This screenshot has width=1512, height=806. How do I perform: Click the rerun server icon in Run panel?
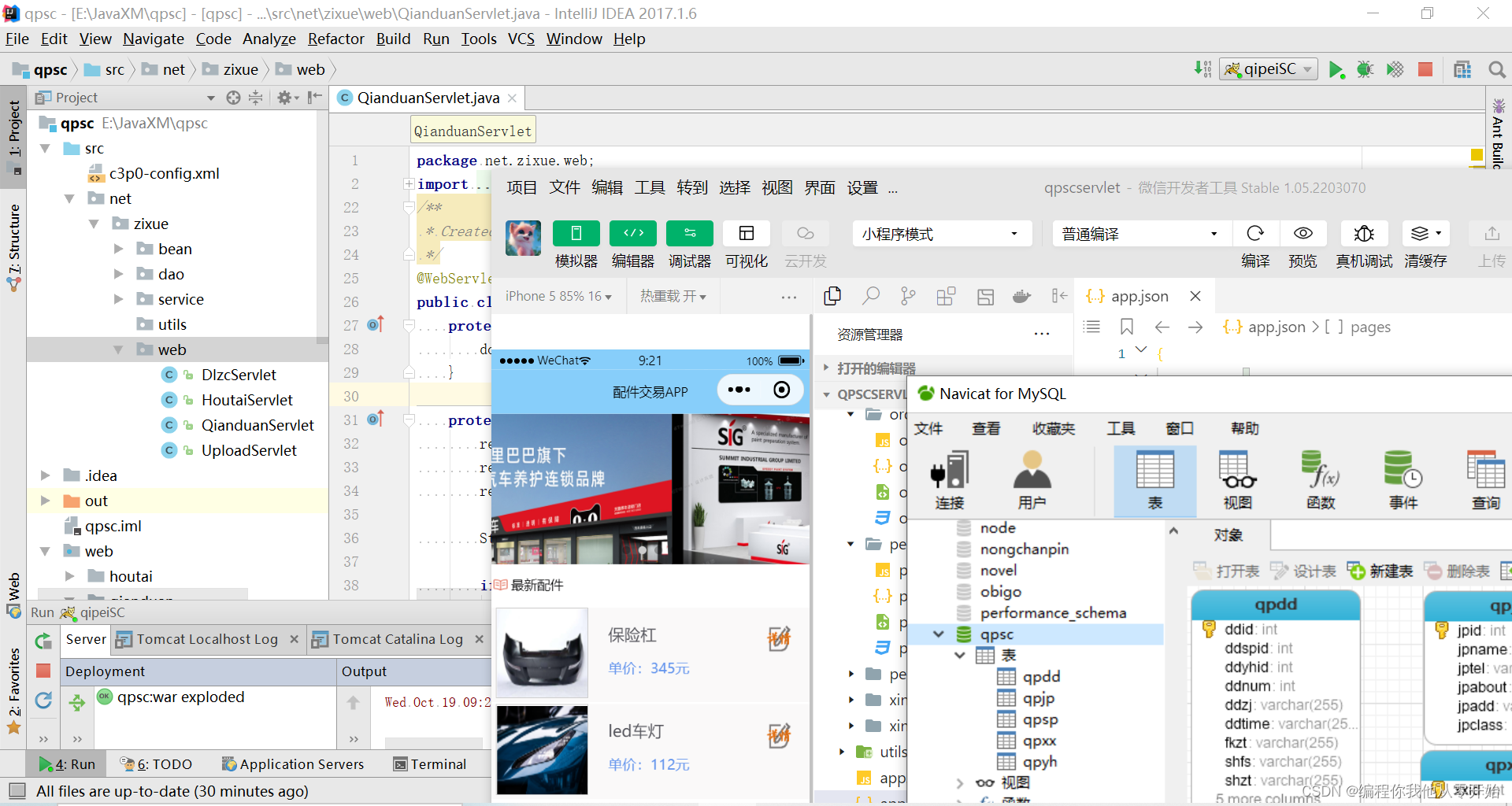click(43, 641)
